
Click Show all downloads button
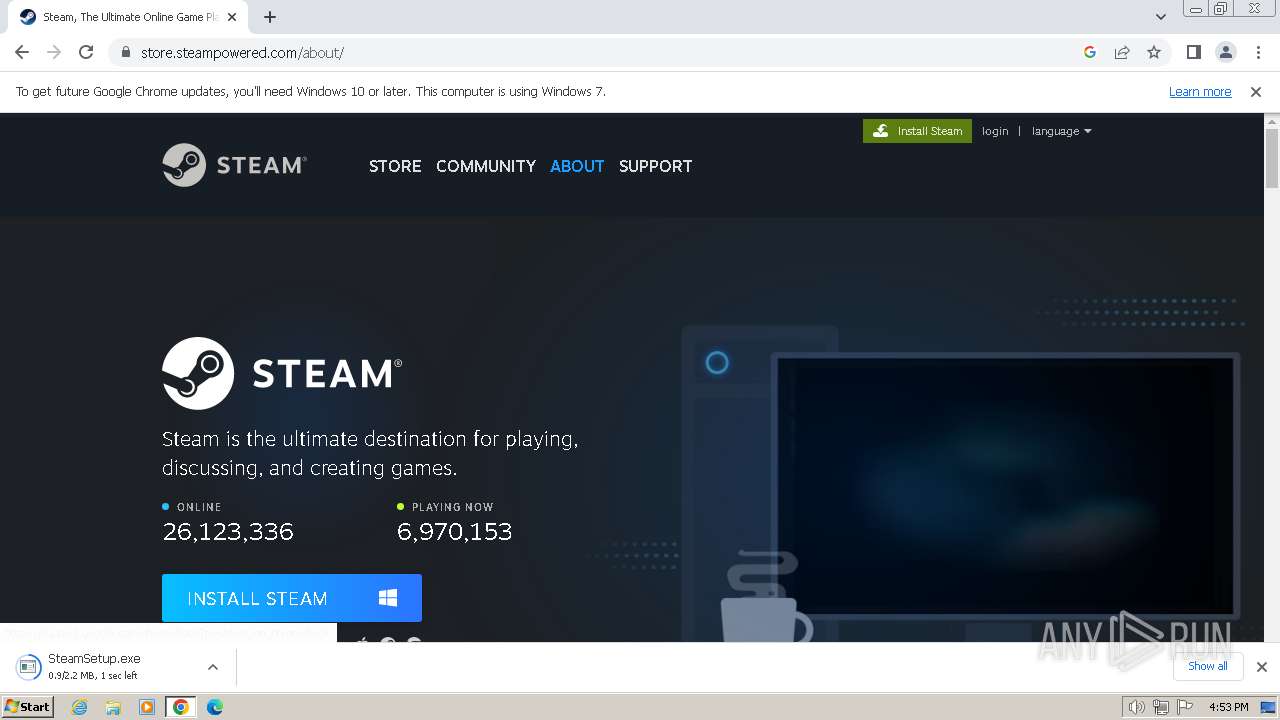[1208, 666]
